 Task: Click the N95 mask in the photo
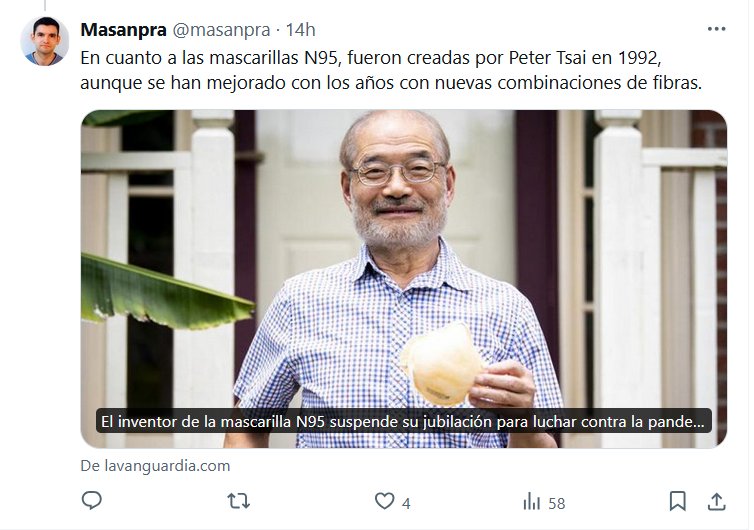click(x=441, y=365)
